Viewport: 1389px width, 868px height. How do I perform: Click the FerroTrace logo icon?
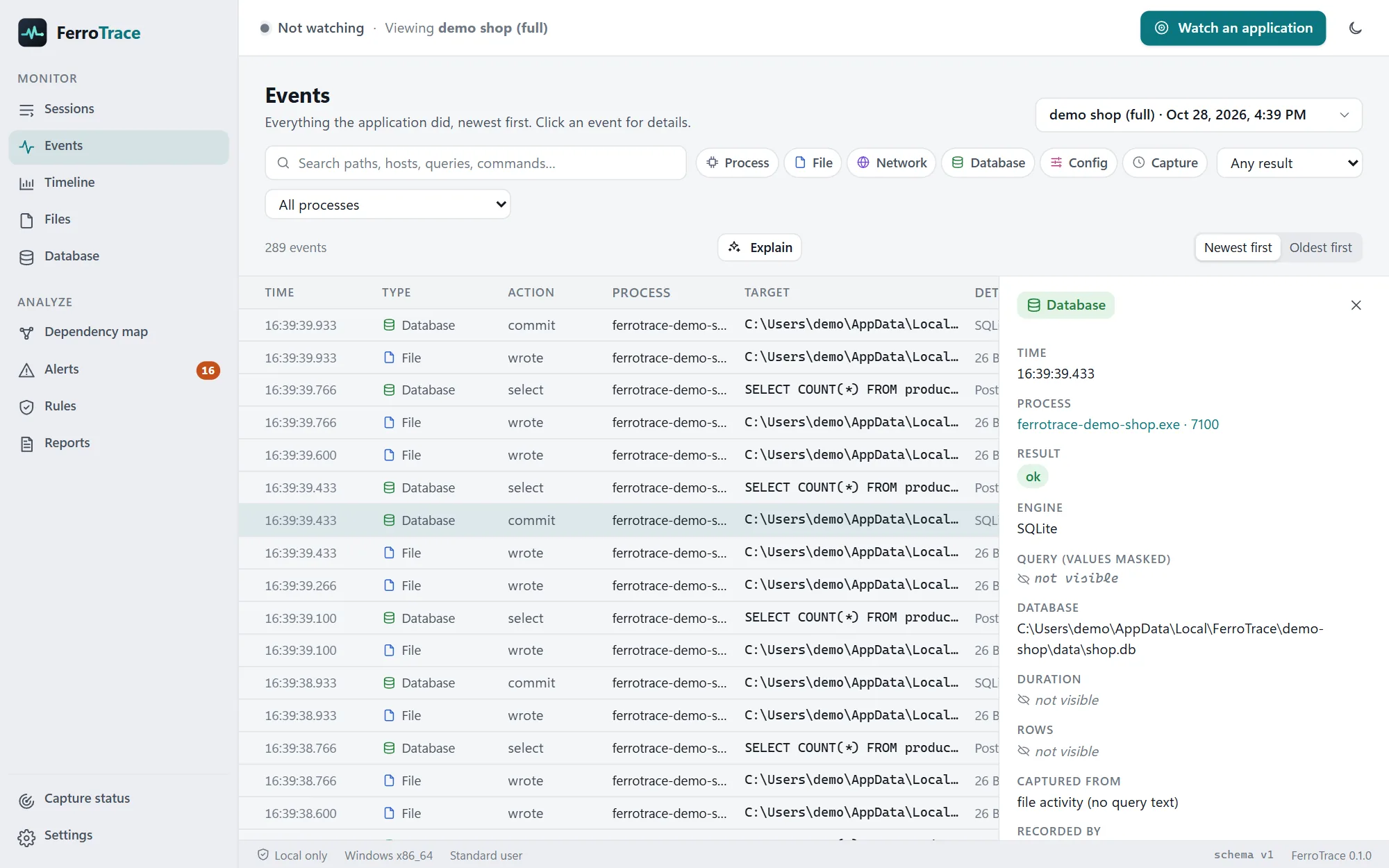[32, 32]
